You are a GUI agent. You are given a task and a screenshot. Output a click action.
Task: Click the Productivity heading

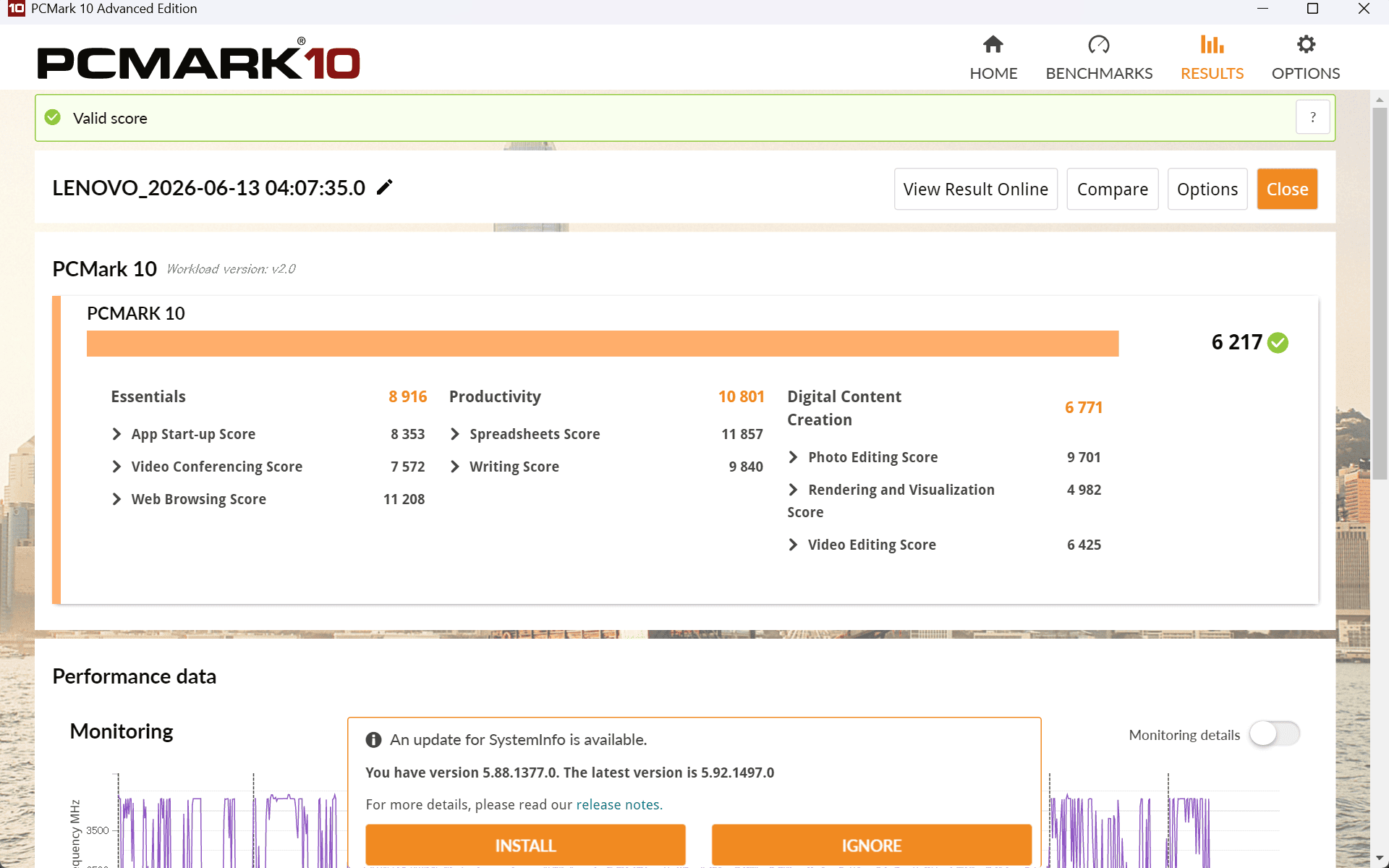[x=495, y=396]
